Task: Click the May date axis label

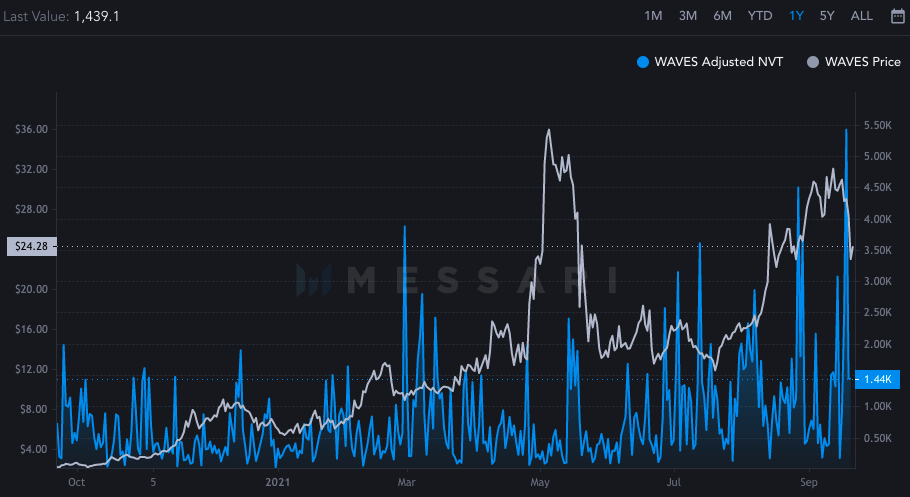Action: point(540,482)
